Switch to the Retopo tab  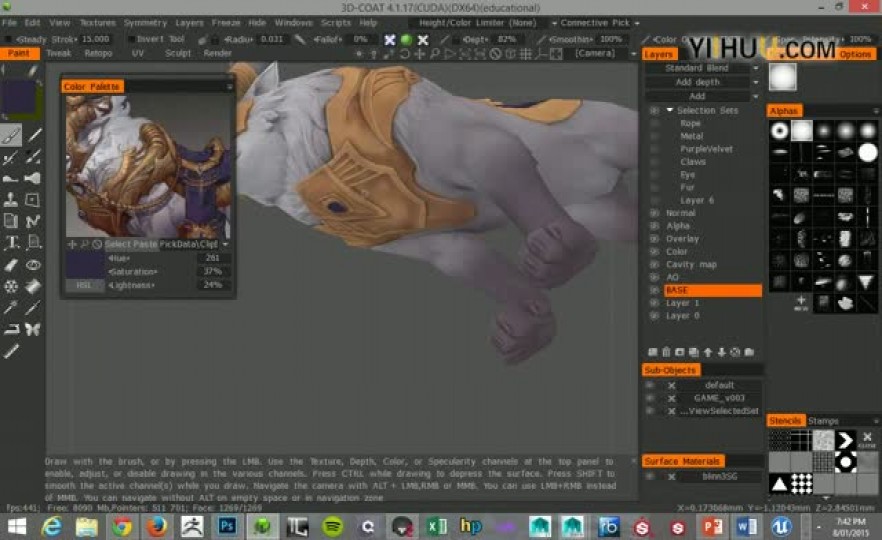98,53
